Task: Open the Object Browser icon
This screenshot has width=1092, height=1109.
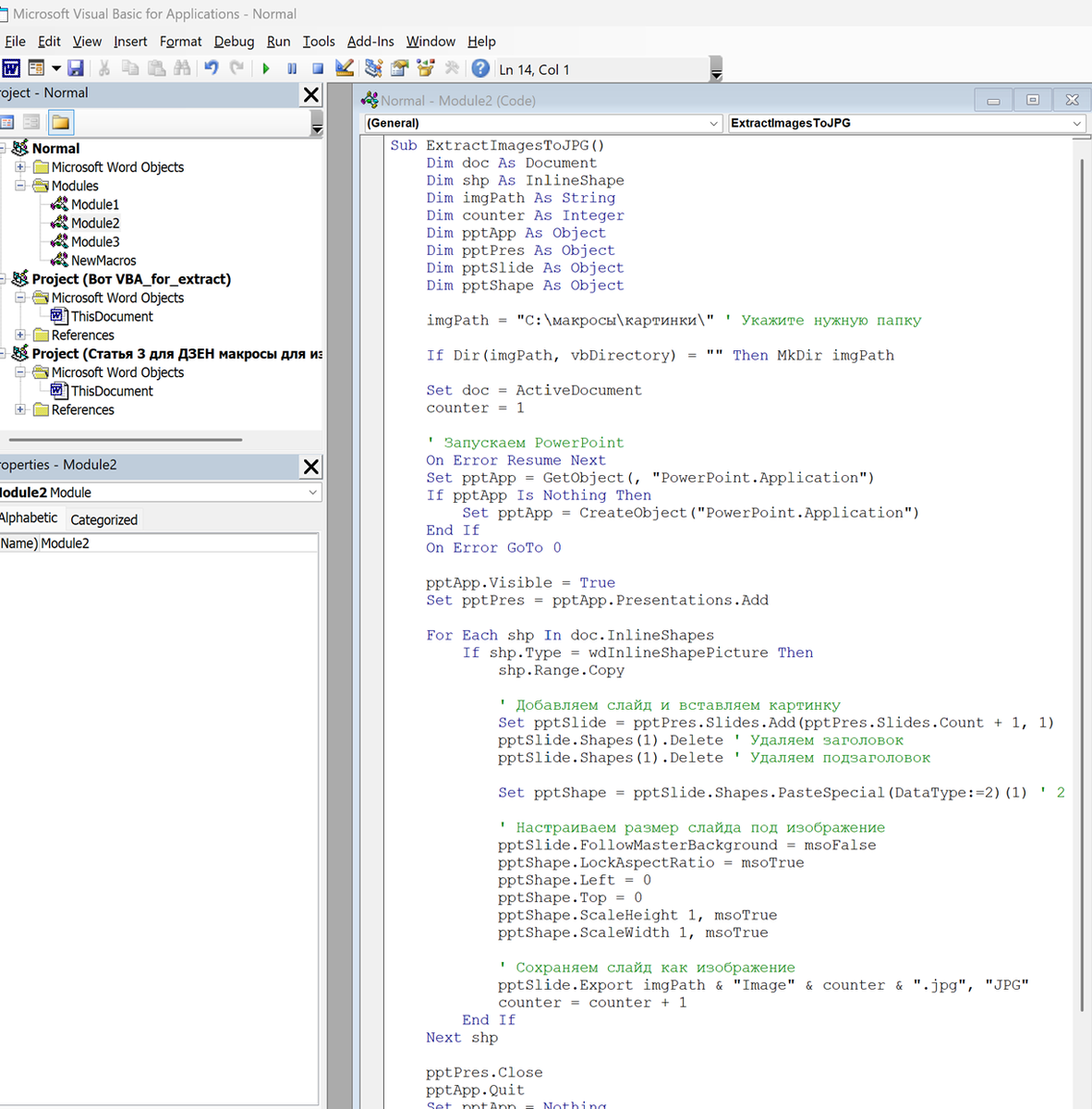Action: [x=426, y=68]
